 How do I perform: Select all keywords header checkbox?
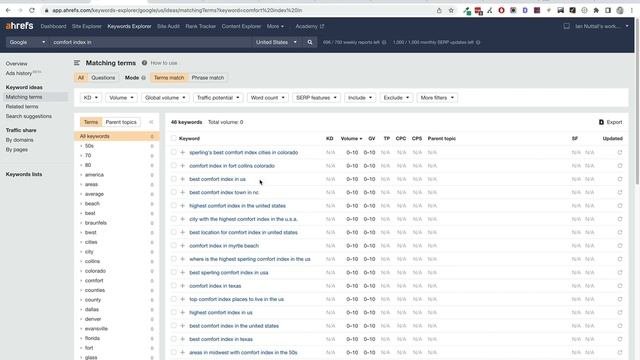pos(173,138)
